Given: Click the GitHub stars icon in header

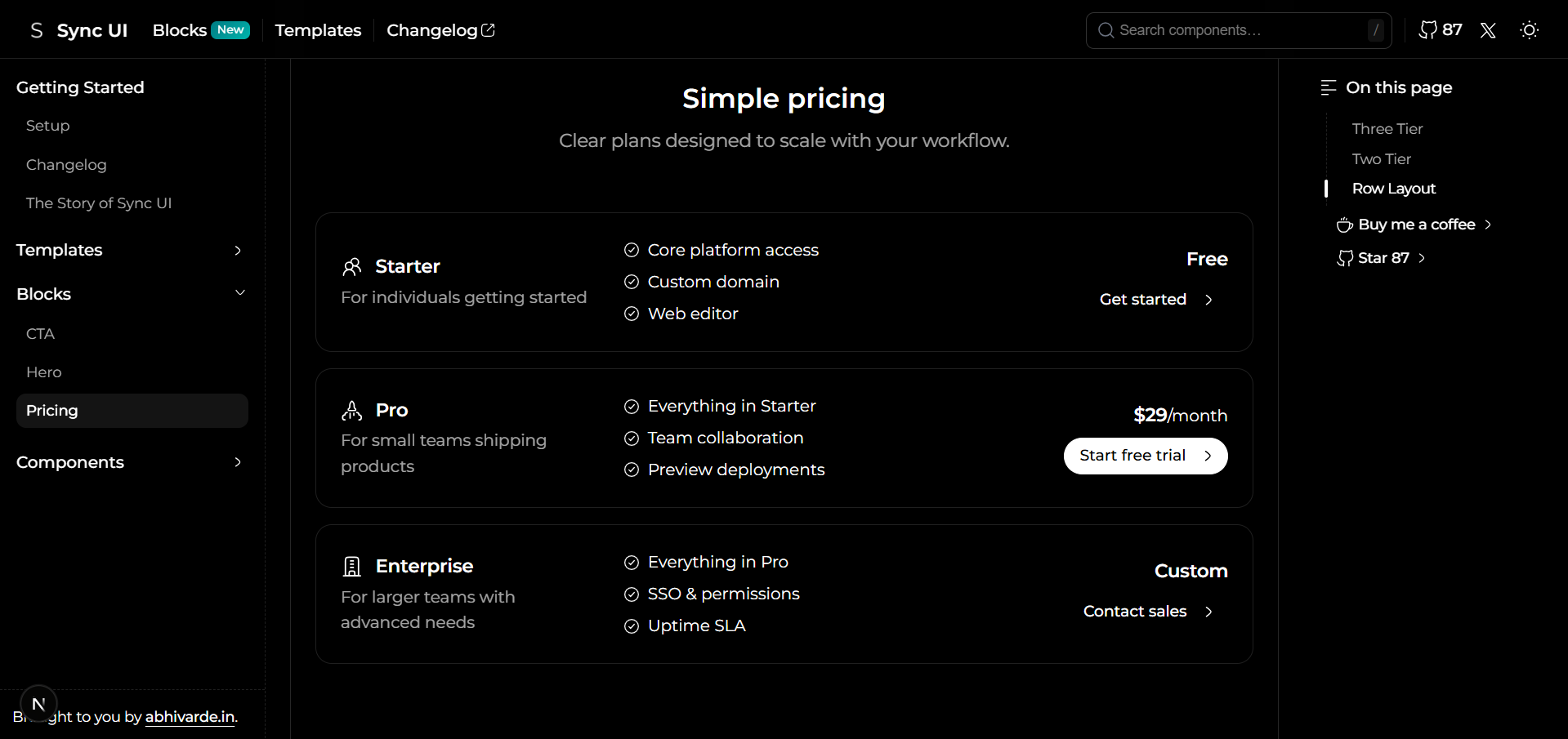Looking at the screenshot, I should (x=1427, y=30).
